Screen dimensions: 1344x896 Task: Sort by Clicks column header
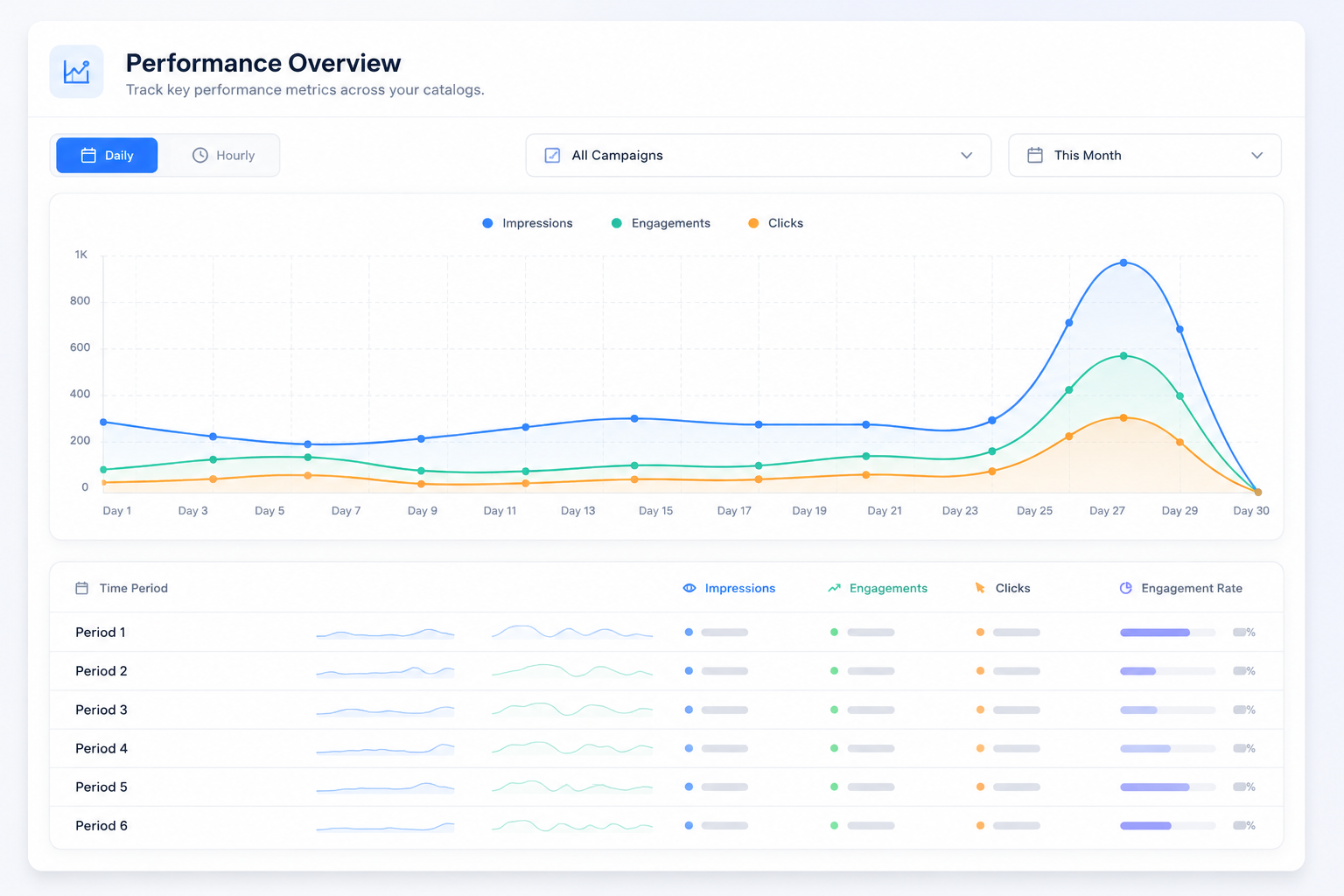1002,588
